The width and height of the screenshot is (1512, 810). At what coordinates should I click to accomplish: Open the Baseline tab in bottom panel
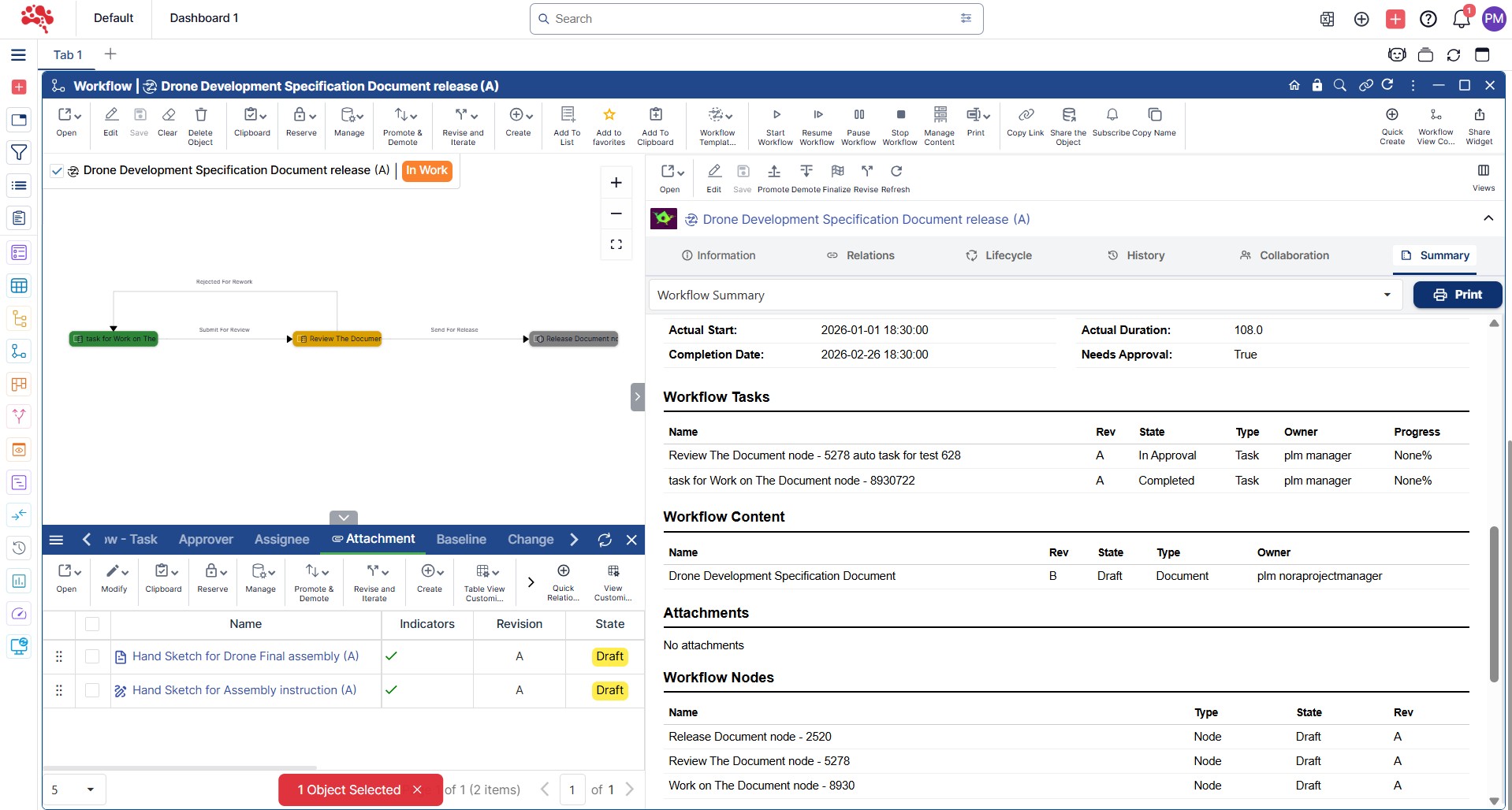pos(461,539)
